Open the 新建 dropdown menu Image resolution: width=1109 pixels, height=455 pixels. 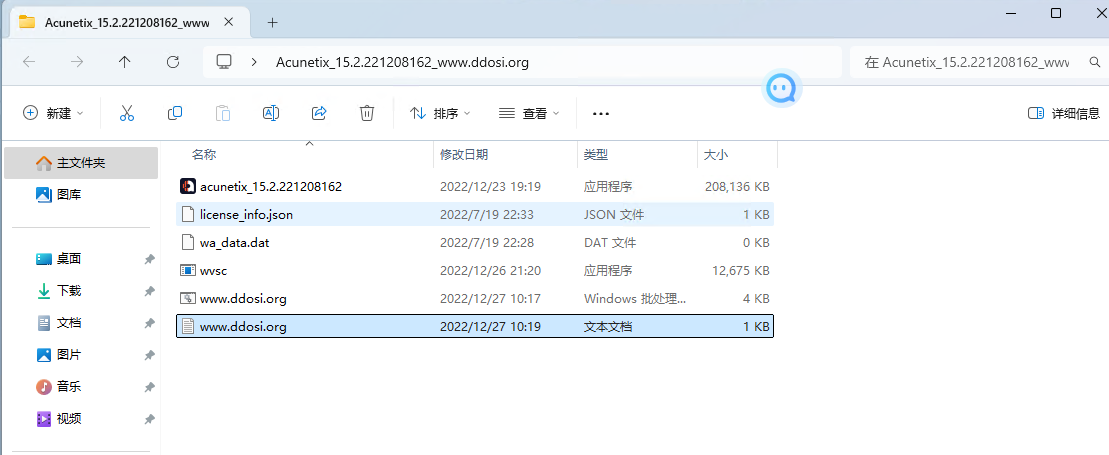pos(54,113)
